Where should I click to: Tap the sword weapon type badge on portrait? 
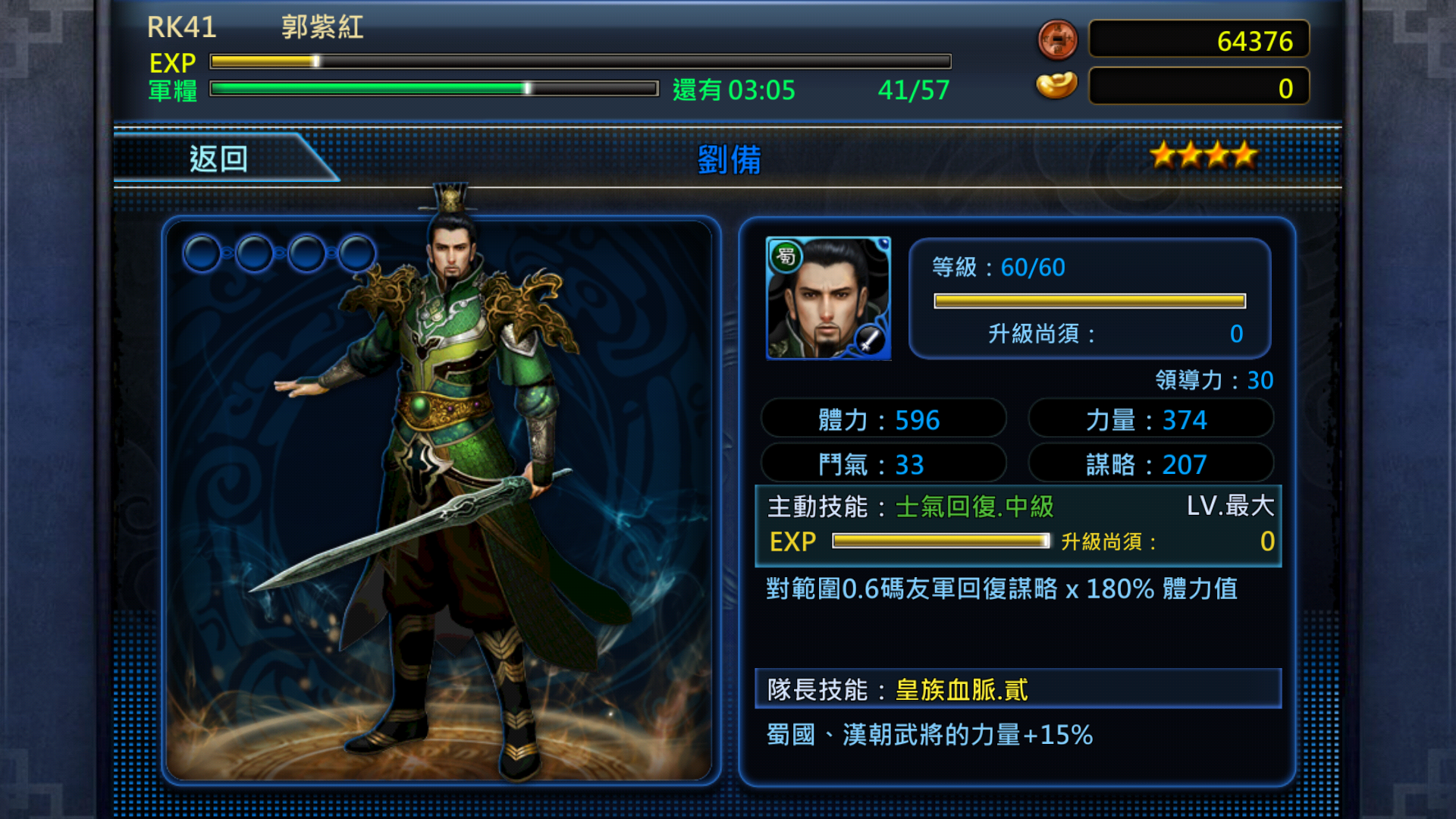click(870, 339)
